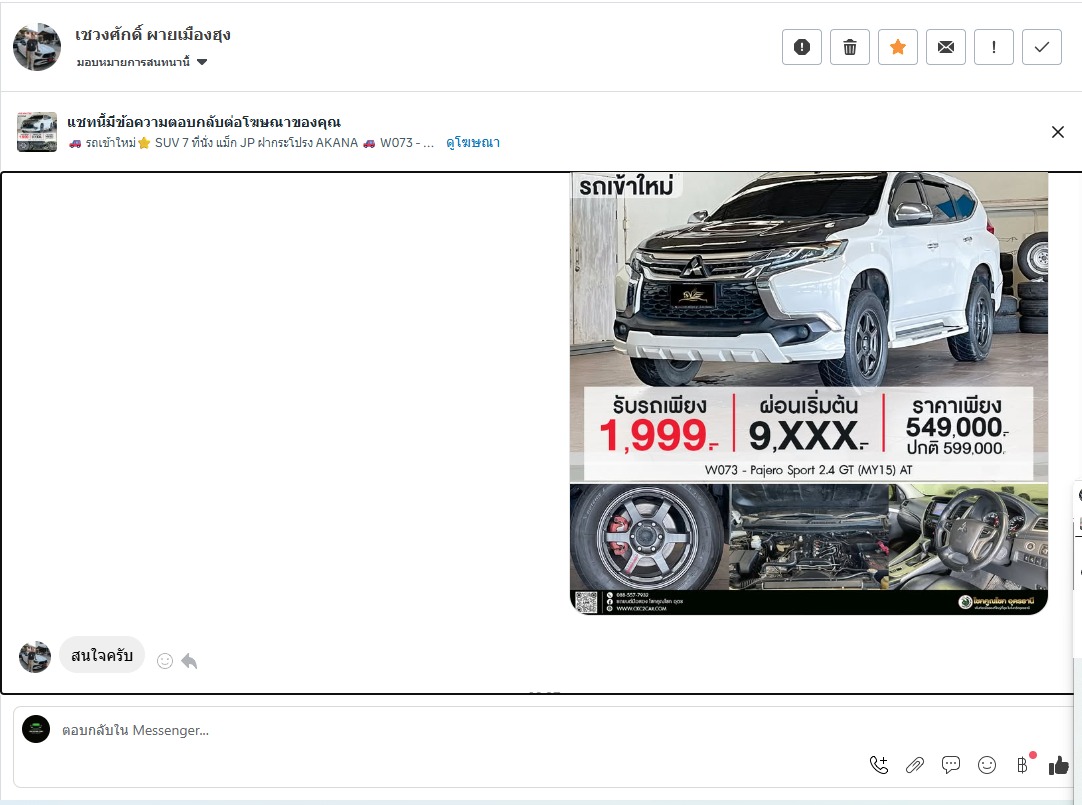Flag conversation with the plain exclamation mark icon
This screenshot has width=1082, height=805.
(994, 47)
